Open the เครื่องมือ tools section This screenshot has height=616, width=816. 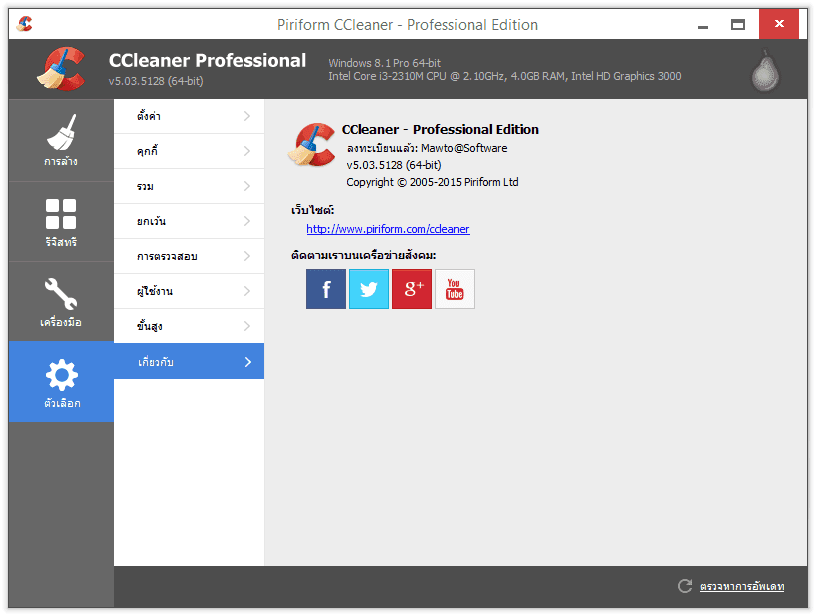(x=61, y=302)
